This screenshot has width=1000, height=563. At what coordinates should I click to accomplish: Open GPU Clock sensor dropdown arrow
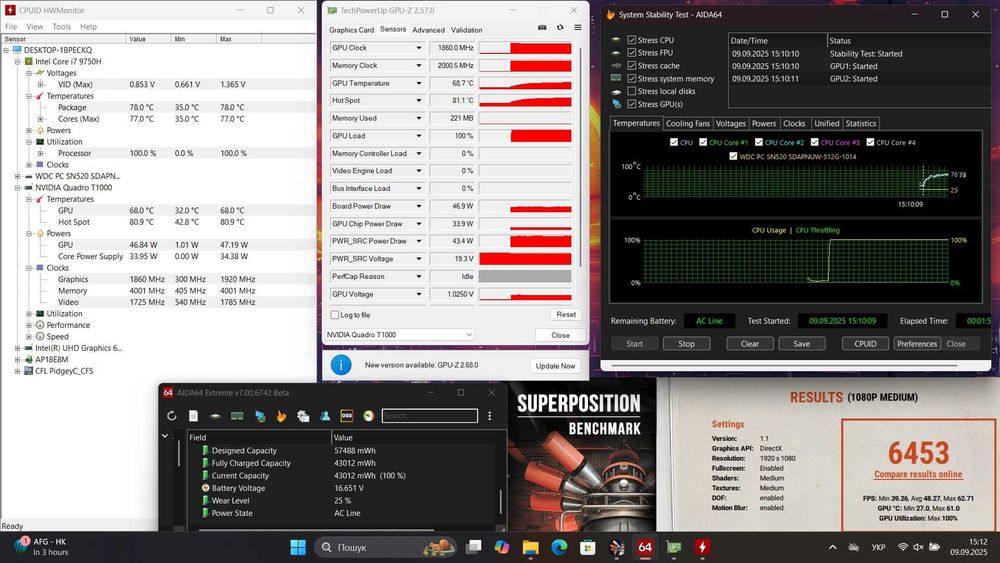(419, 48)
